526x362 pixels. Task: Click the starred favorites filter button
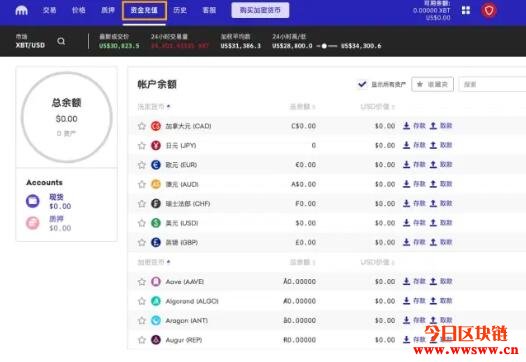(x=432, y=84)
